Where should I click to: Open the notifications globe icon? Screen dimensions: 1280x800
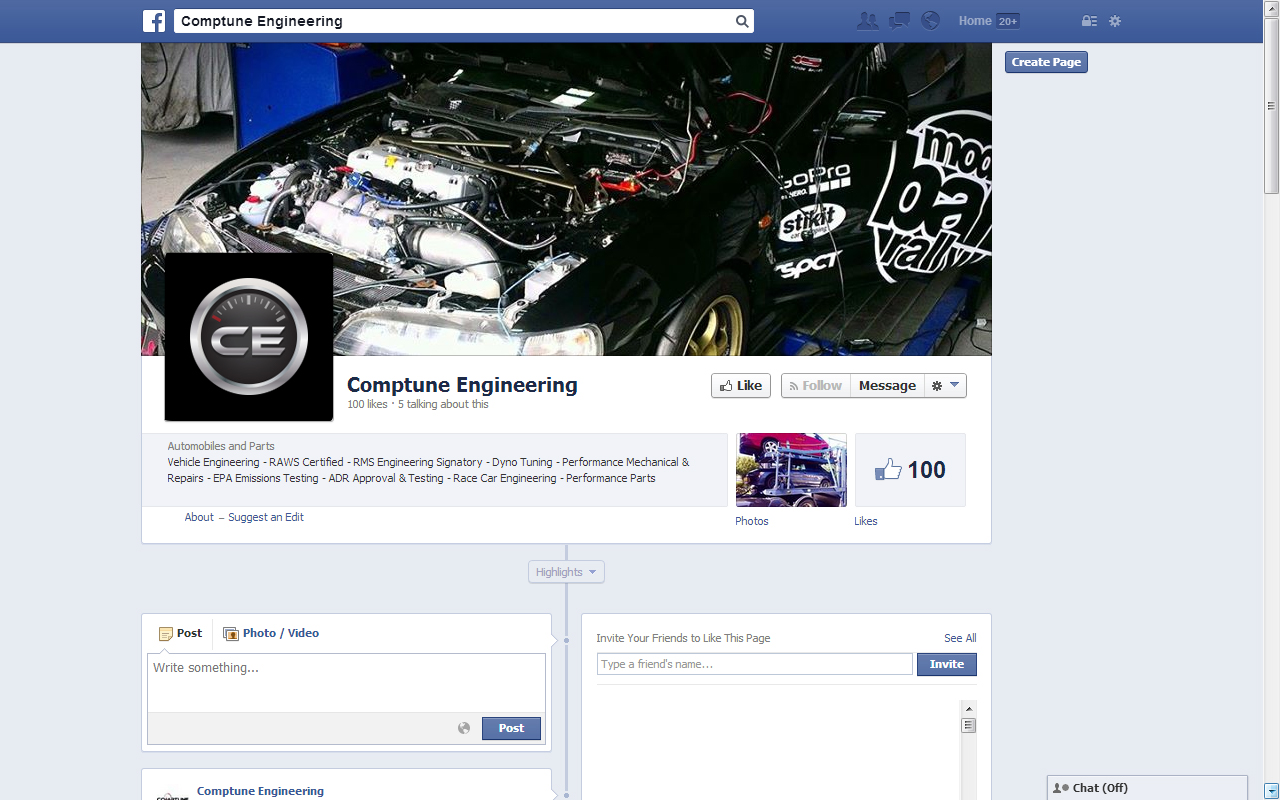pyautogui.click(x=930, y=21)
